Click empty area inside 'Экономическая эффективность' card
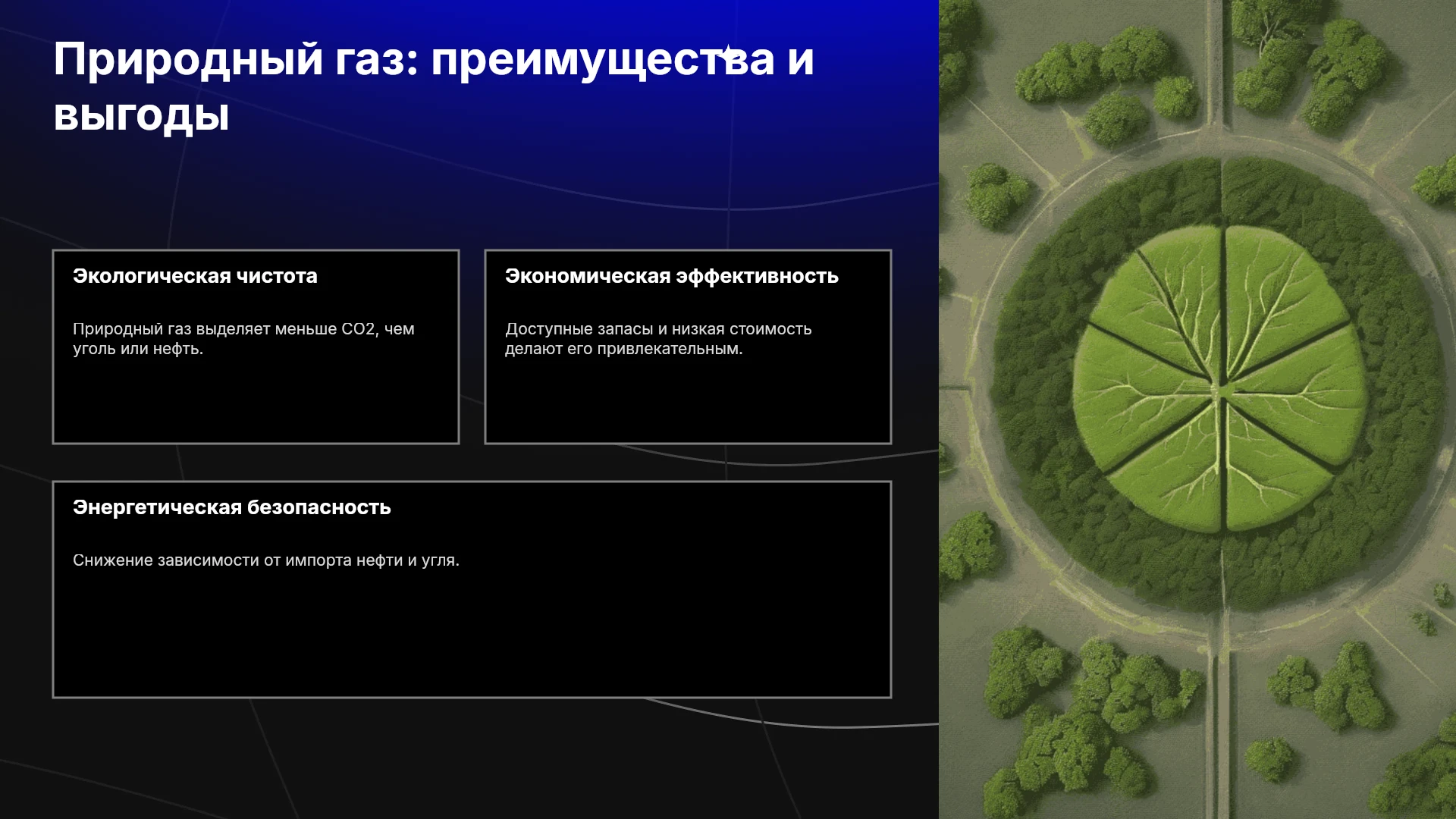Image resolution: width=1456 pixels, height=819 pixels. (688, 402)
